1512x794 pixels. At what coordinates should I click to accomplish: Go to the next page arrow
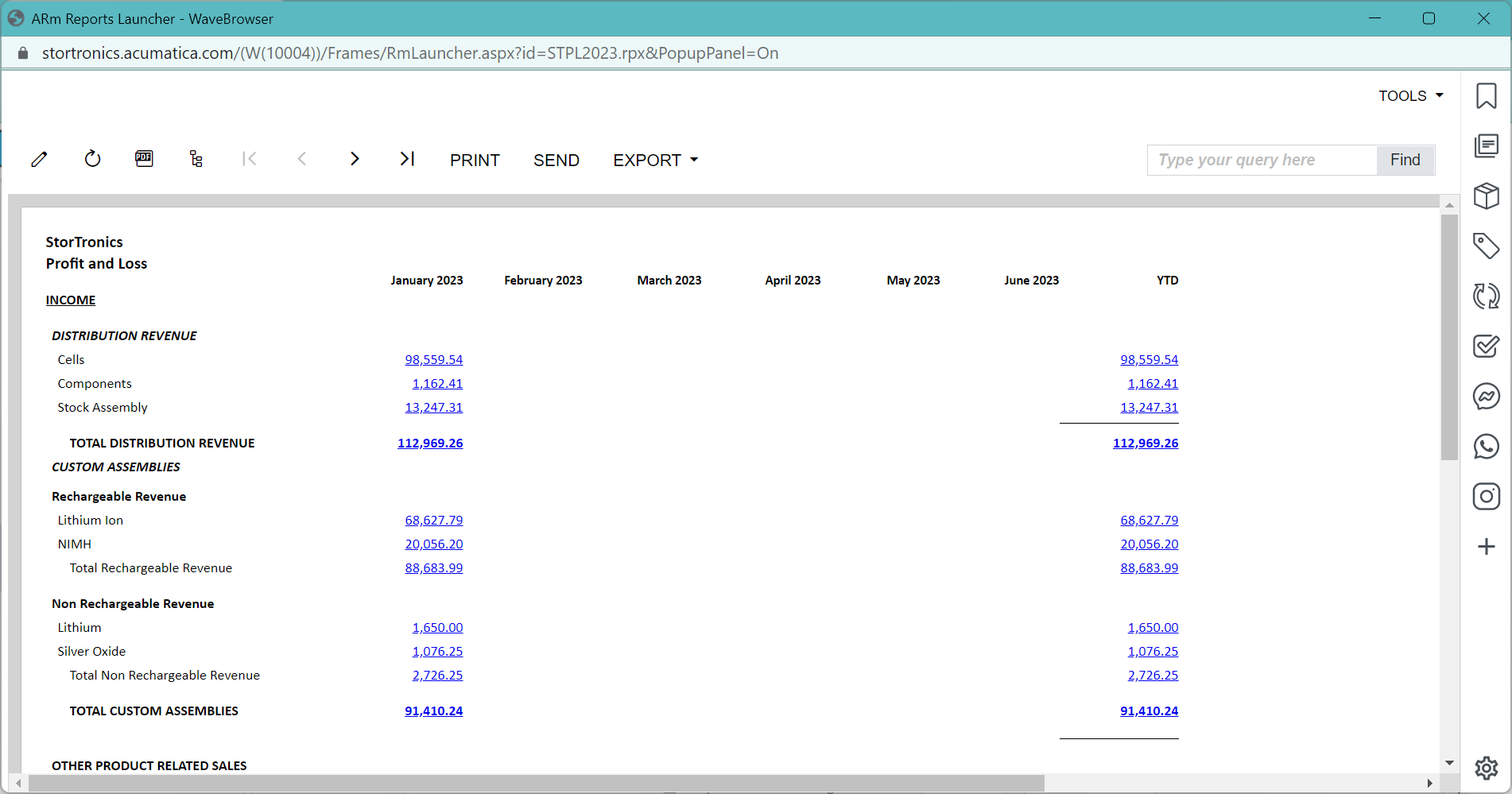click(x=355, y=159)
